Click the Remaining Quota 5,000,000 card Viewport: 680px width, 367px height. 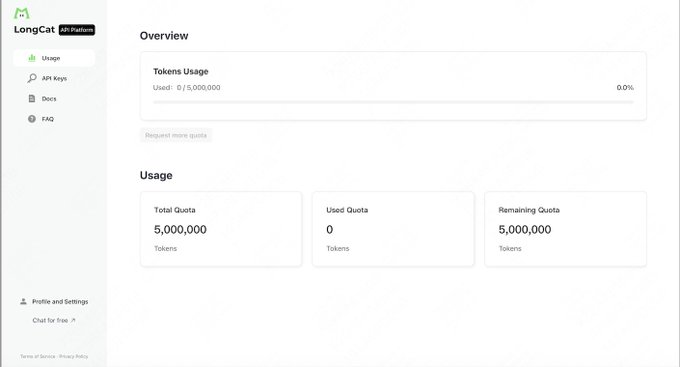coord(565,229)
